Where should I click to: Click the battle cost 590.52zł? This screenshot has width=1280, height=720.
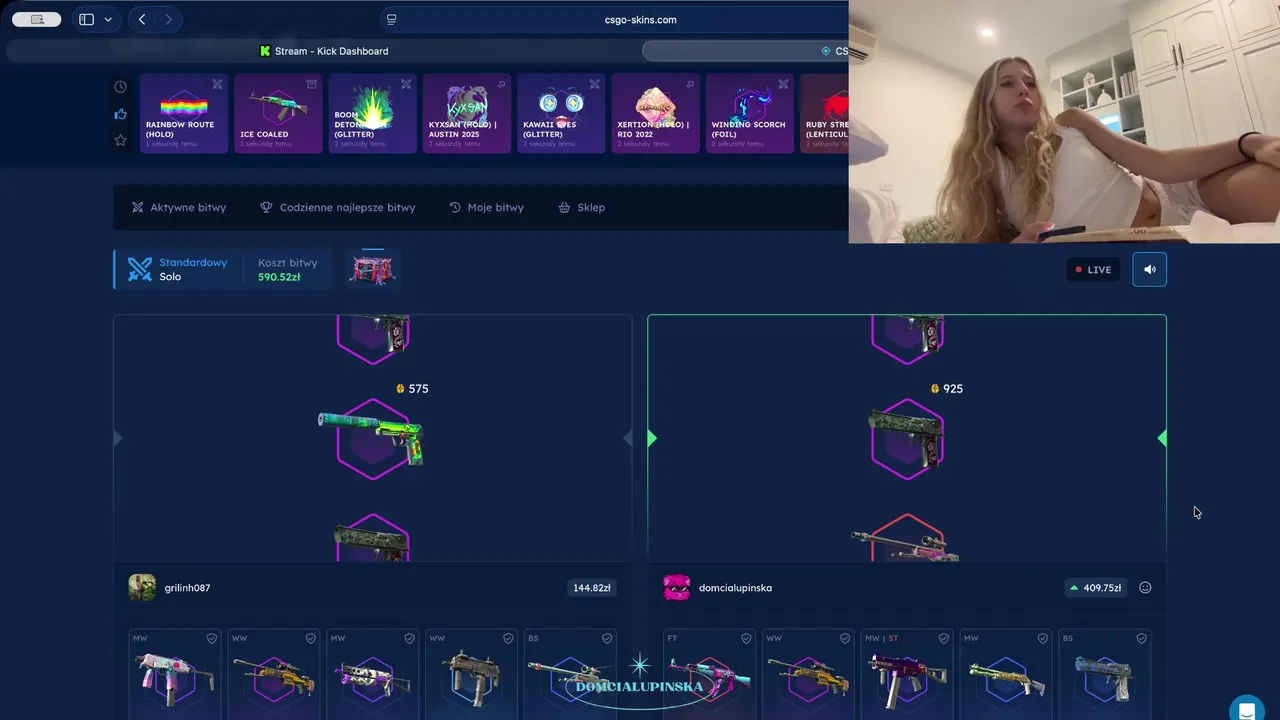click(279, 277)
